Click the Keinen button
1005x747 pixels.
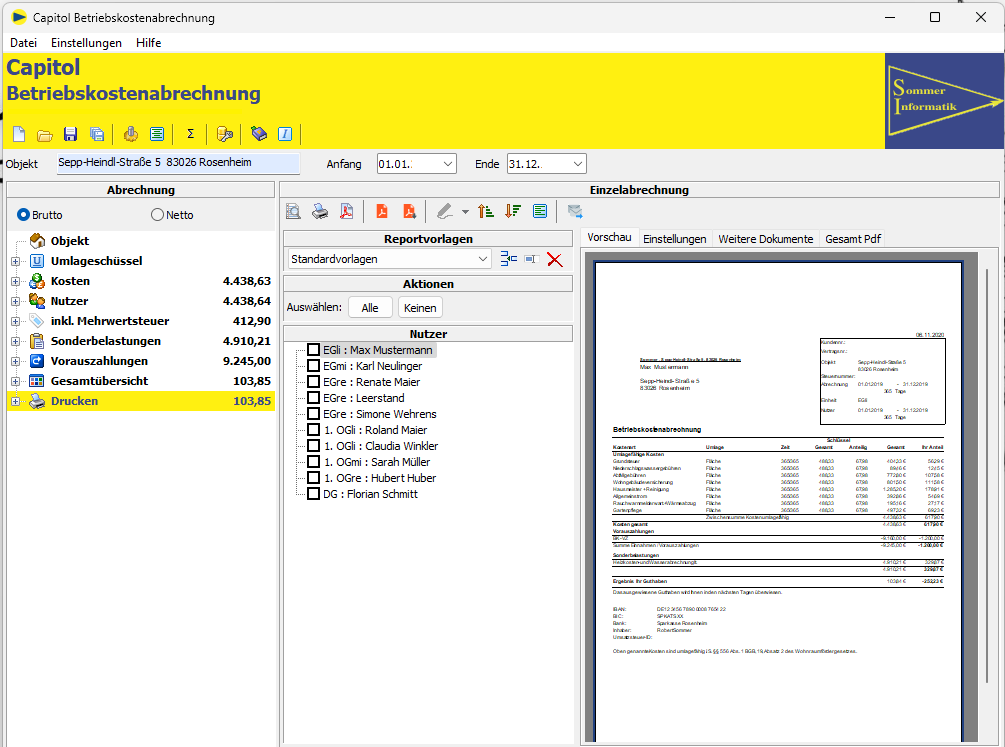click(x=420, y=308)
